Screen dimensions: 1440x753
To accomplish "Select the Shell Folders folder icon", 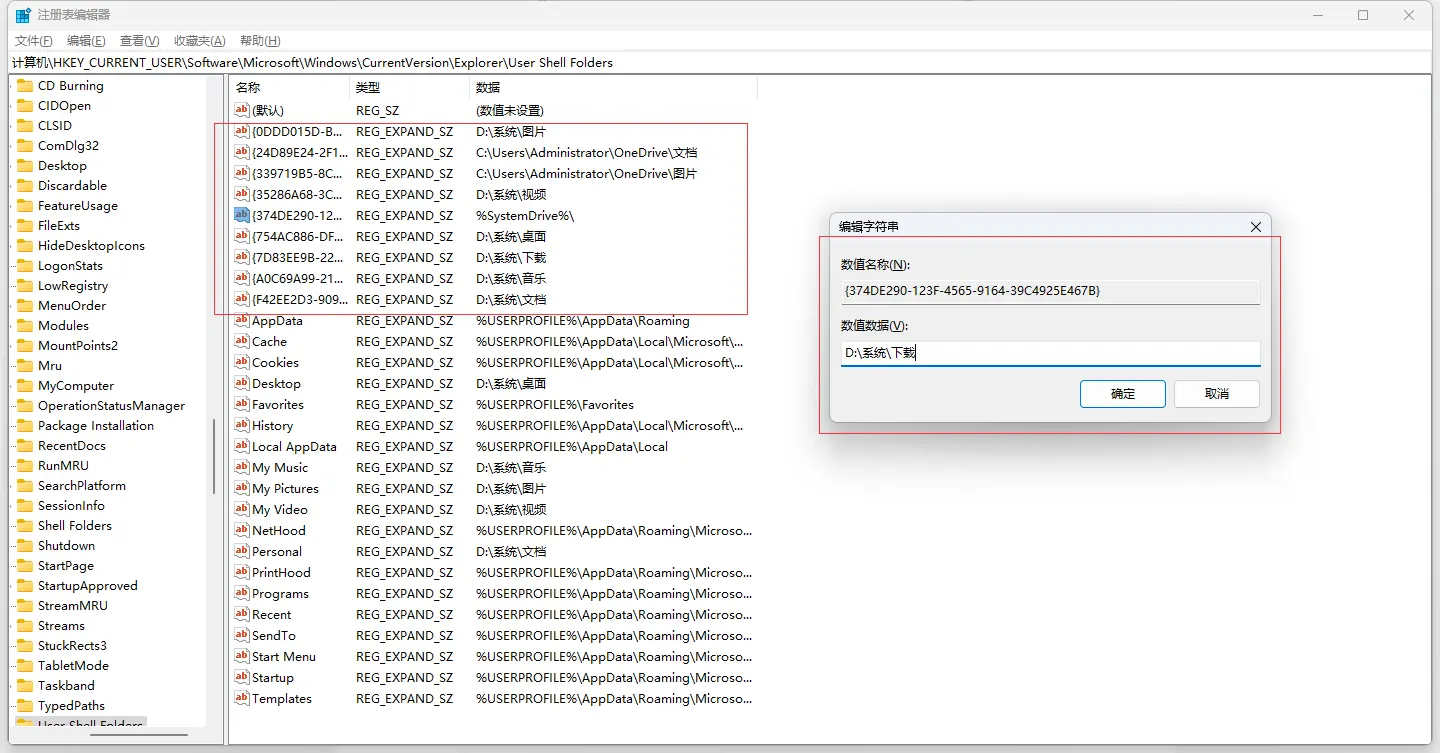I will [25, 526].
